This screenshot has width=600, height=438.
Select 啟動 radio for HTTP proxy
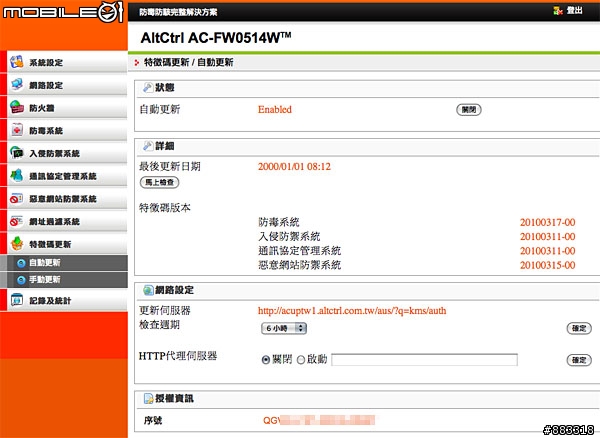coord(301,360)
